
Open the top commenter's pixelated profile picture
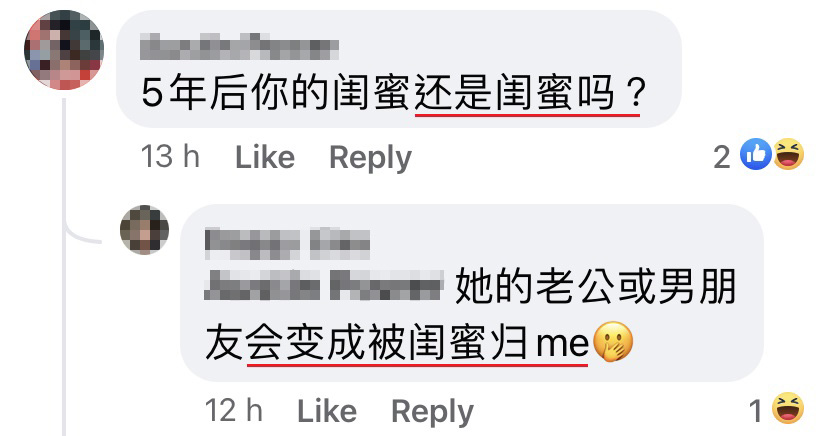[64, 50]
